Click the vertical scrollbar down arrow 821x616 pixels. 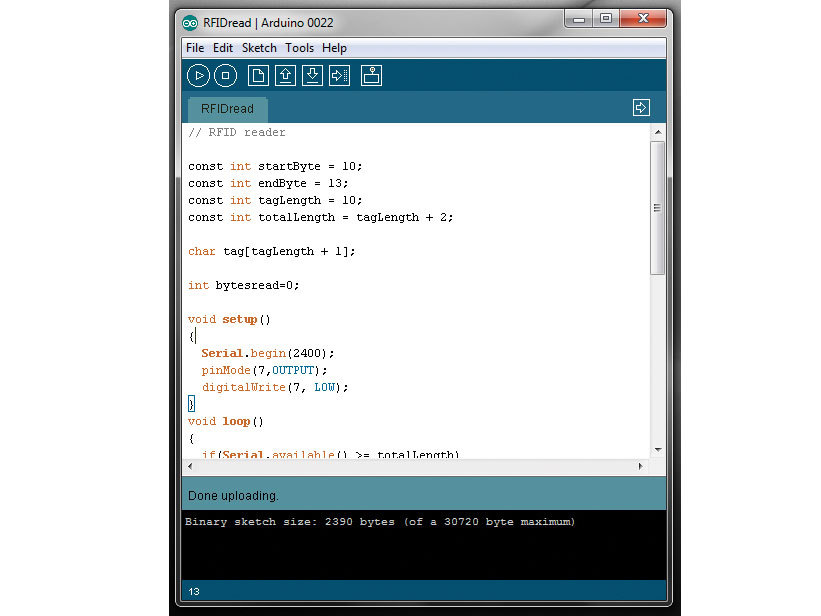pyautogui.click(x=658, y=450)
